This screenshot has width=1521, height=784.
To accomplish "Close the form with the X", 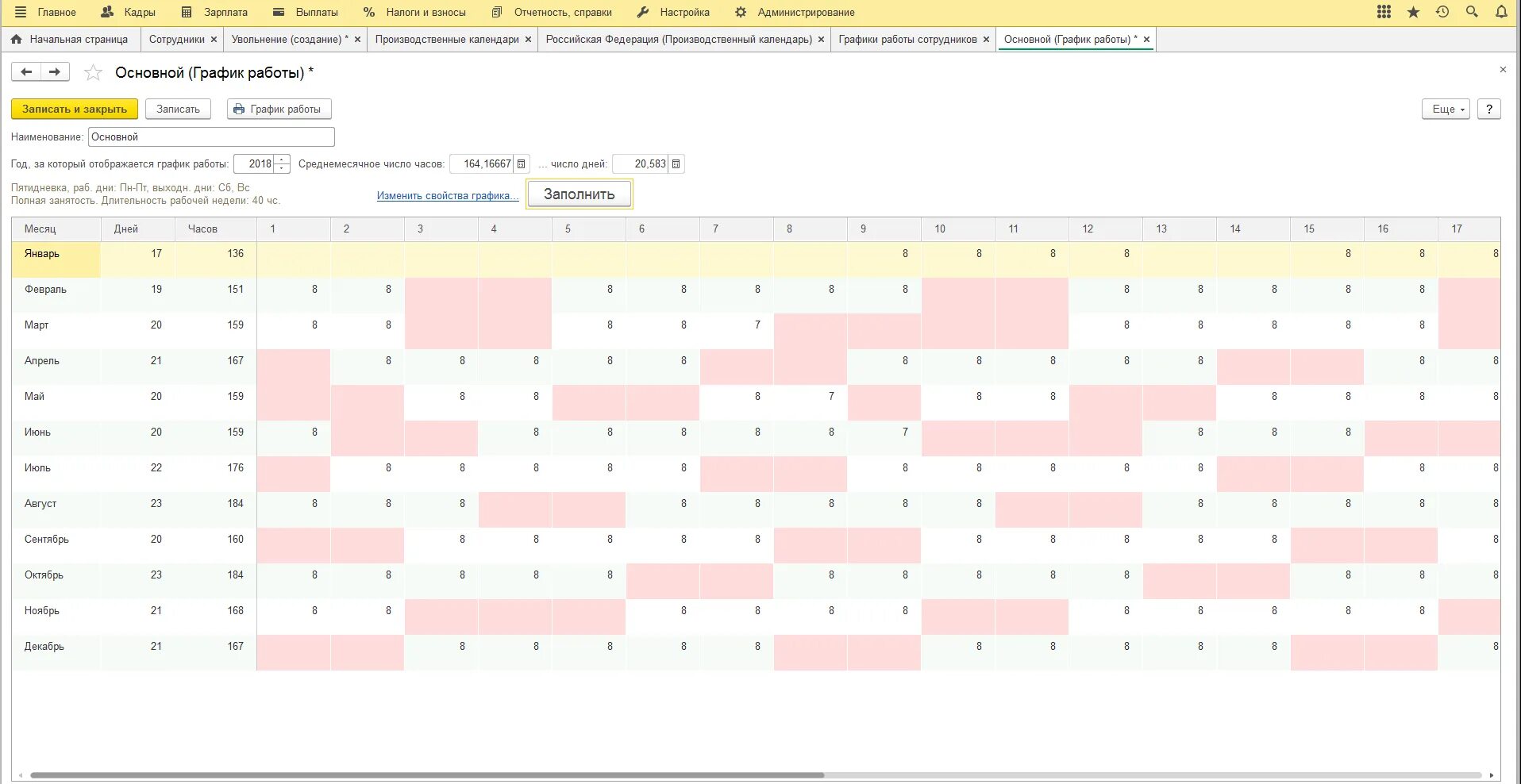I will (x=1503, y=70).
